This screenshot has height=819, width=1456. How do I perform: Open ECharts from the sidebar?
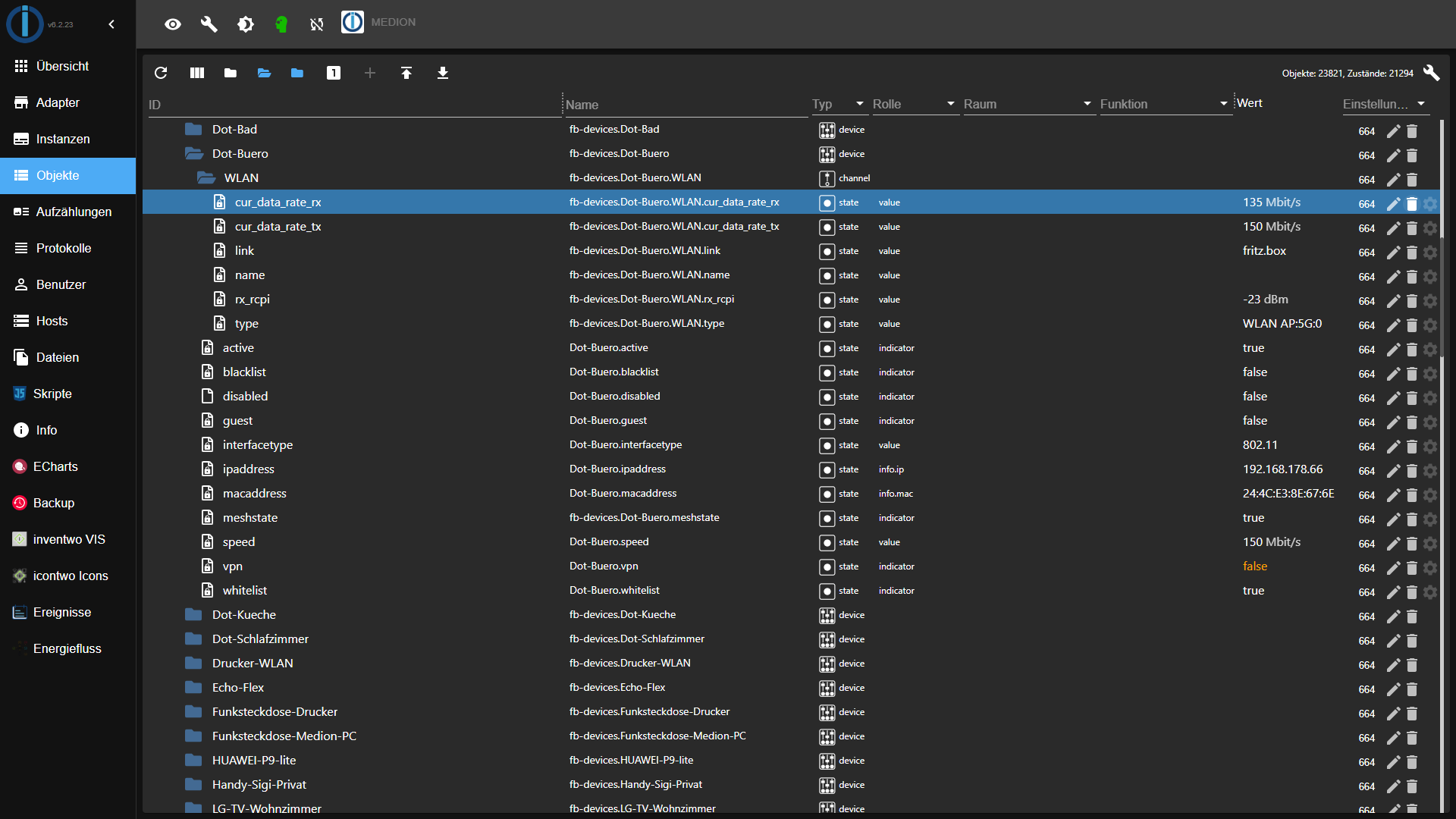pos(67,466)
